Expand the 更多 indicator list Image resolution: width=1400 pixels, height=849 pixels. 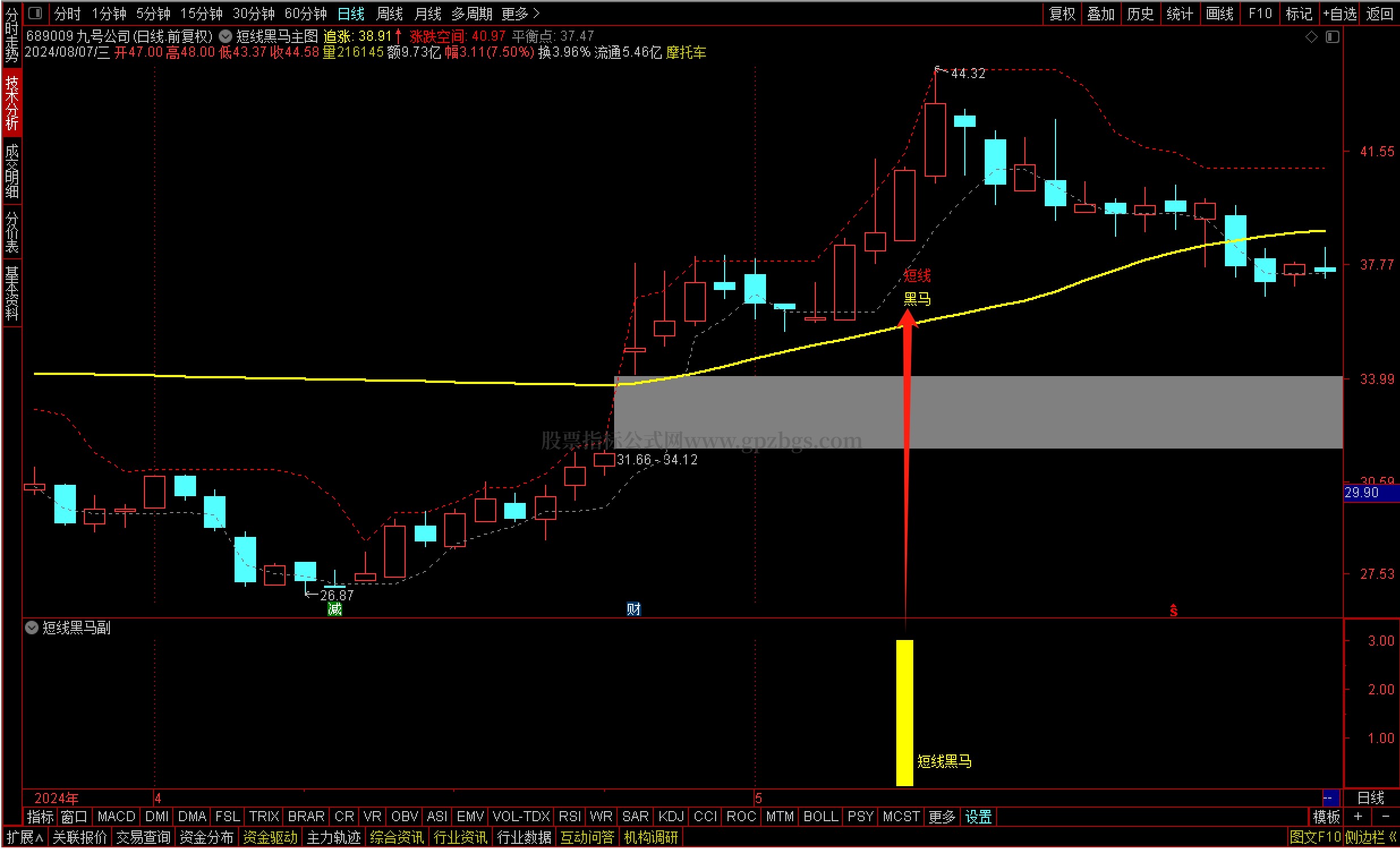942,817
